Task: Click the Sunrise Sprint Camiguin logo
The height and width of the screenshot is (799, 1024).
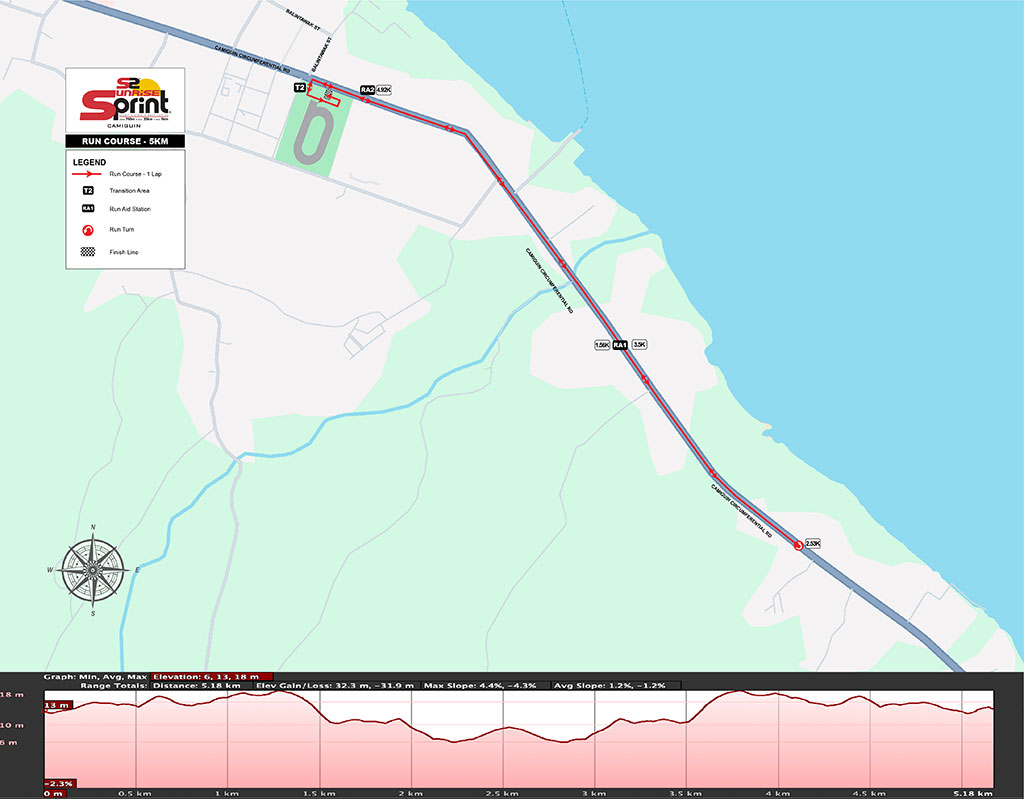Action: [125, 102]
